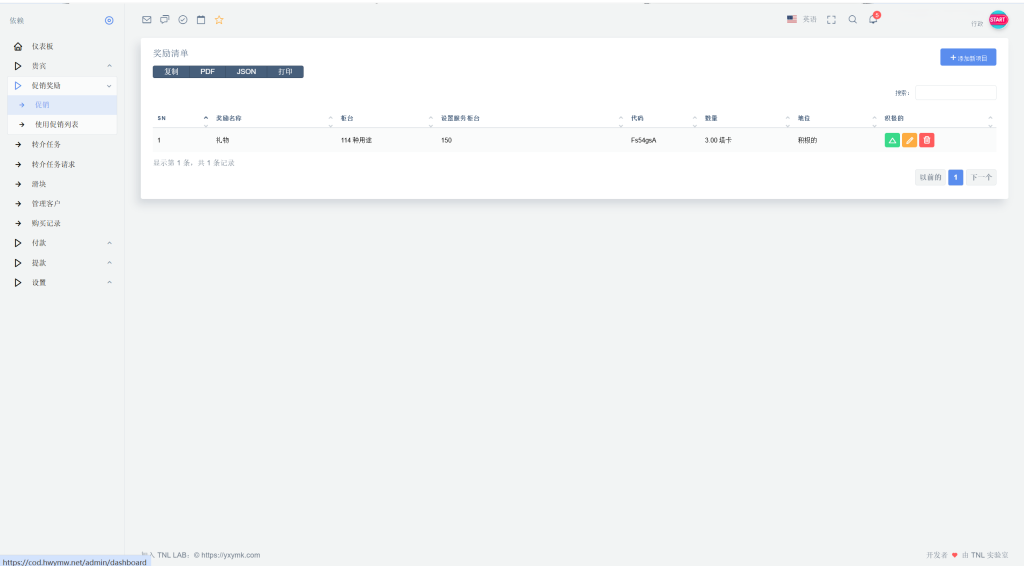Click the 礼物 reward name cell
The width and height of the screenshot is (1024, 566).
click(x=223, y=140)
